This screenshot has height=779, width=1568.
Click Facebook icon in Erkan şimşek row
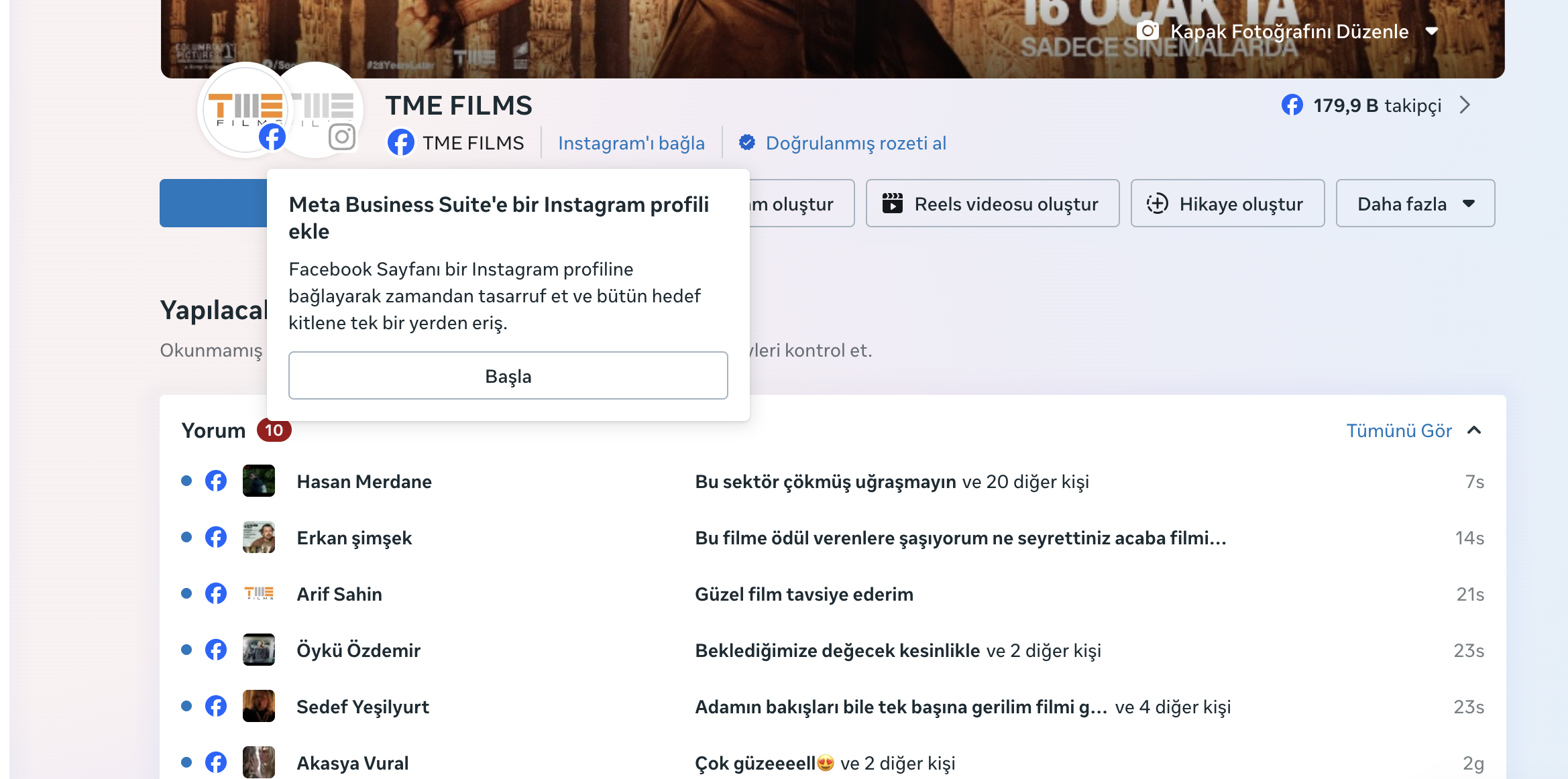pyautogui.click(x=216, y=537)
